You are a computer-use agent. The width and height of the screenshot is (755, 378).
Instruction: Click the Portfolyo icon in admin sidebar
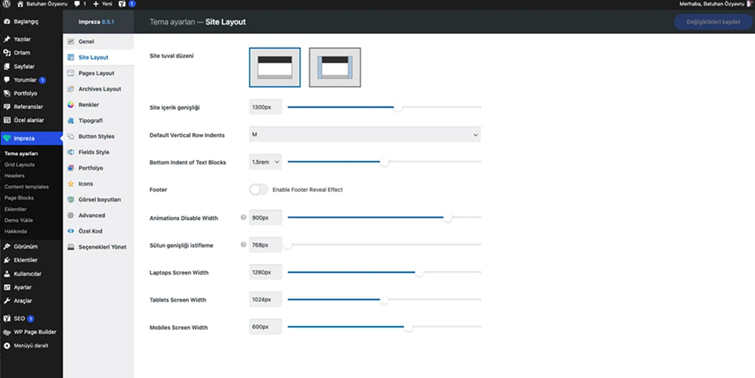point(7,93)
